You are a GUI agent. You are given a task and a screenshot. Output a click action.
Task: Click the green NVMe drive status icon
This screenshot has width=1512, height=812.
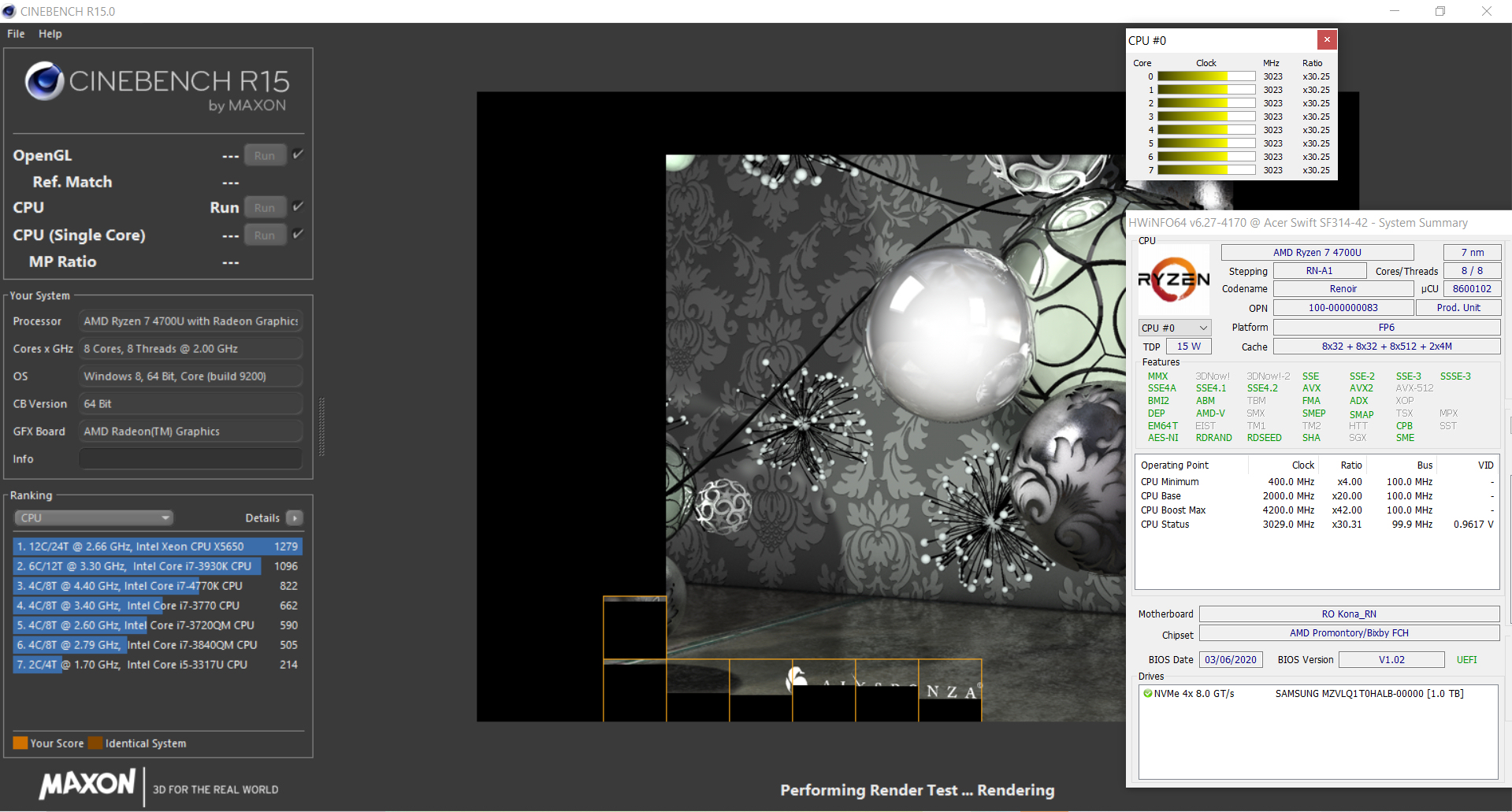click(1148, 694)
